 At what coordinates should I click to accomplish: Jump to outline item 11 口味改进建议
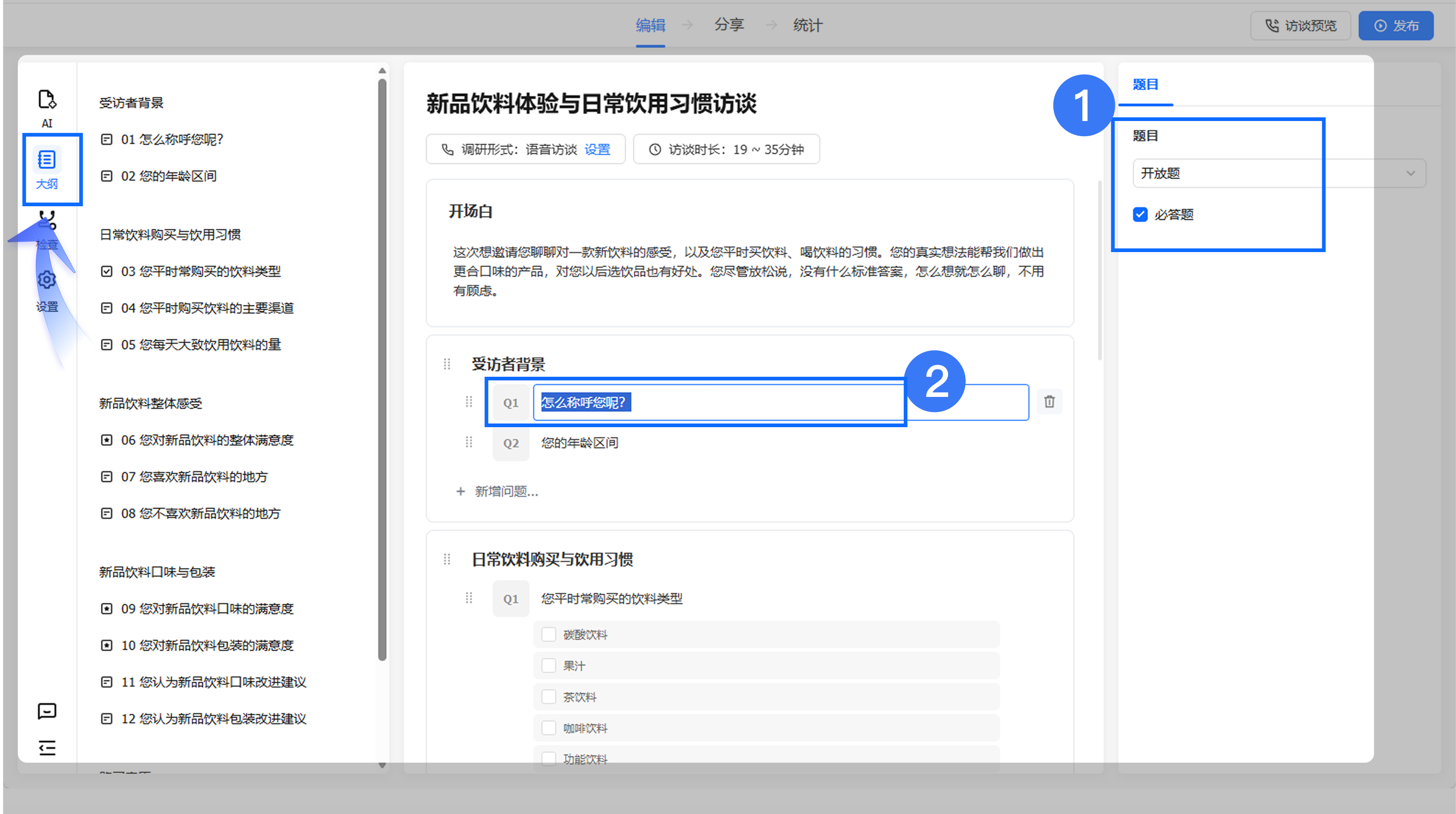pos(213,682)
